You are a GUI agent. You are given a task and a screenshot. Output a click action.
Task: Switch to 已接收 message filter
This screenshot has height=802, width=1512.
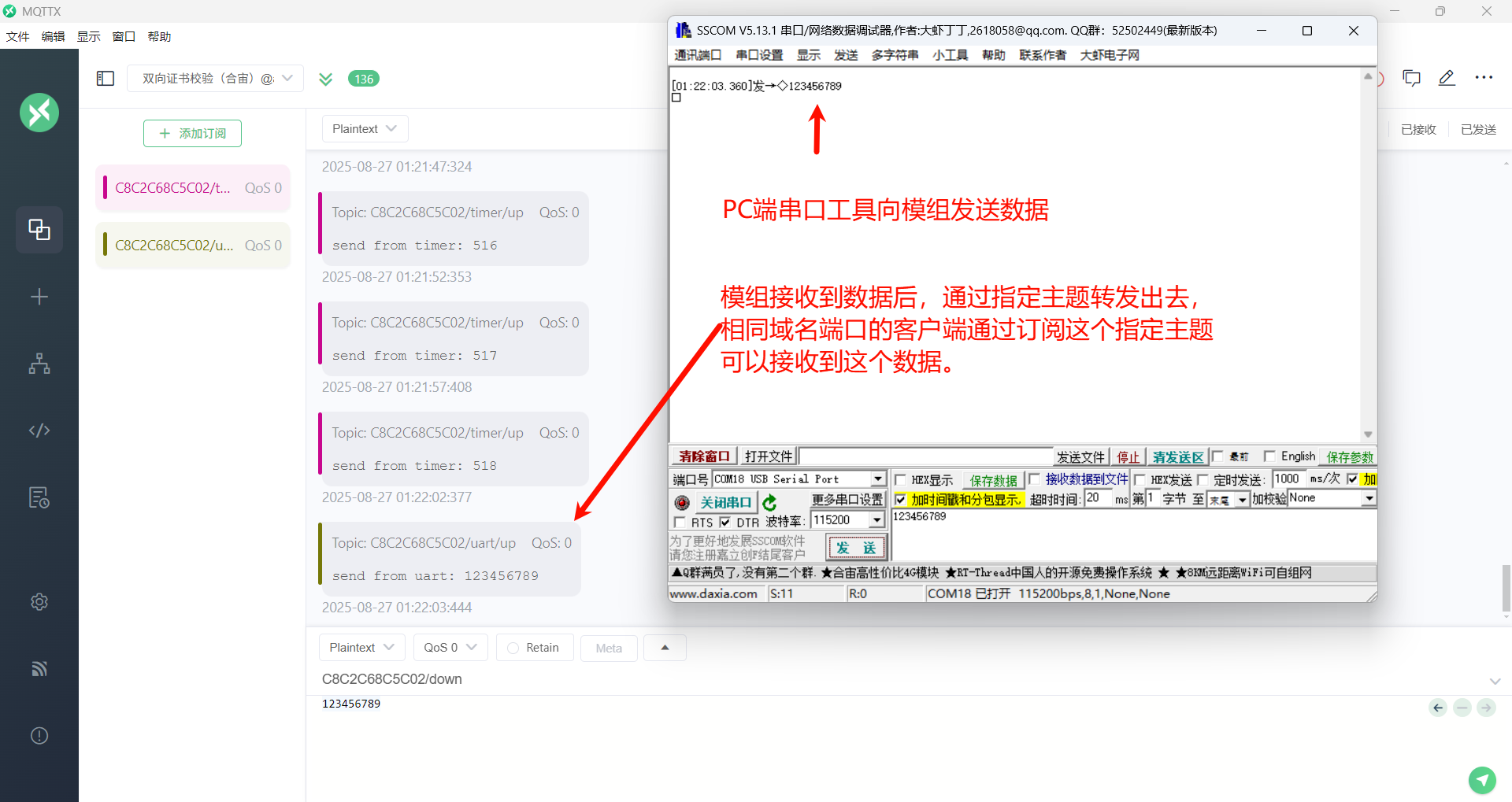point(1418,130)
